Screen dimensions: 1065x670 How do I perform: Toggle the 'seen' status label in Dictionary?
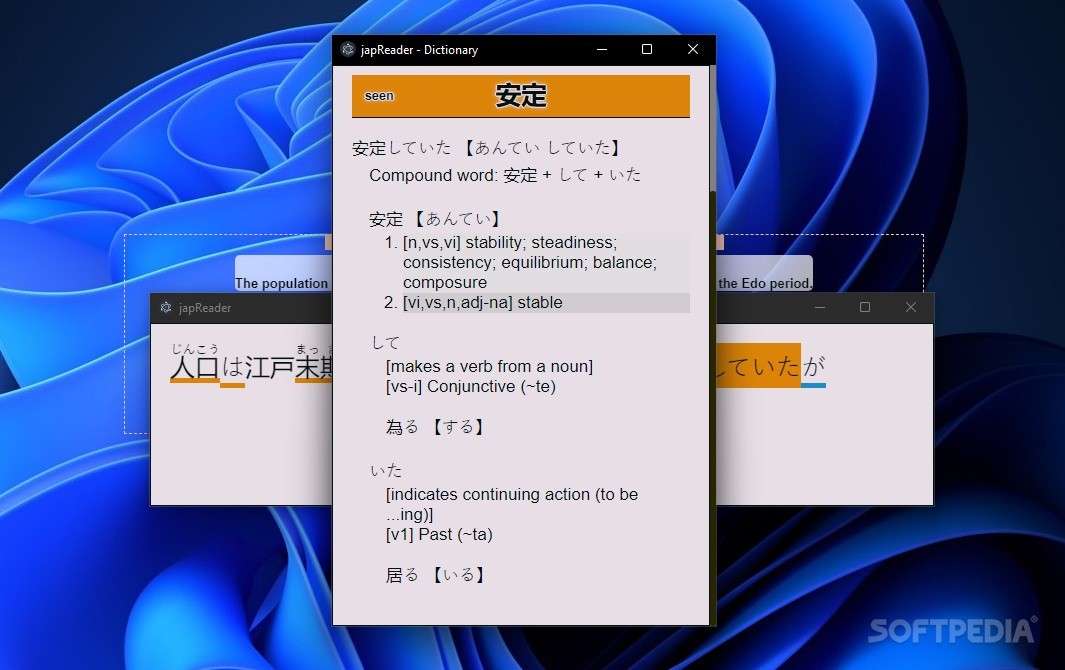coord(379,96)
